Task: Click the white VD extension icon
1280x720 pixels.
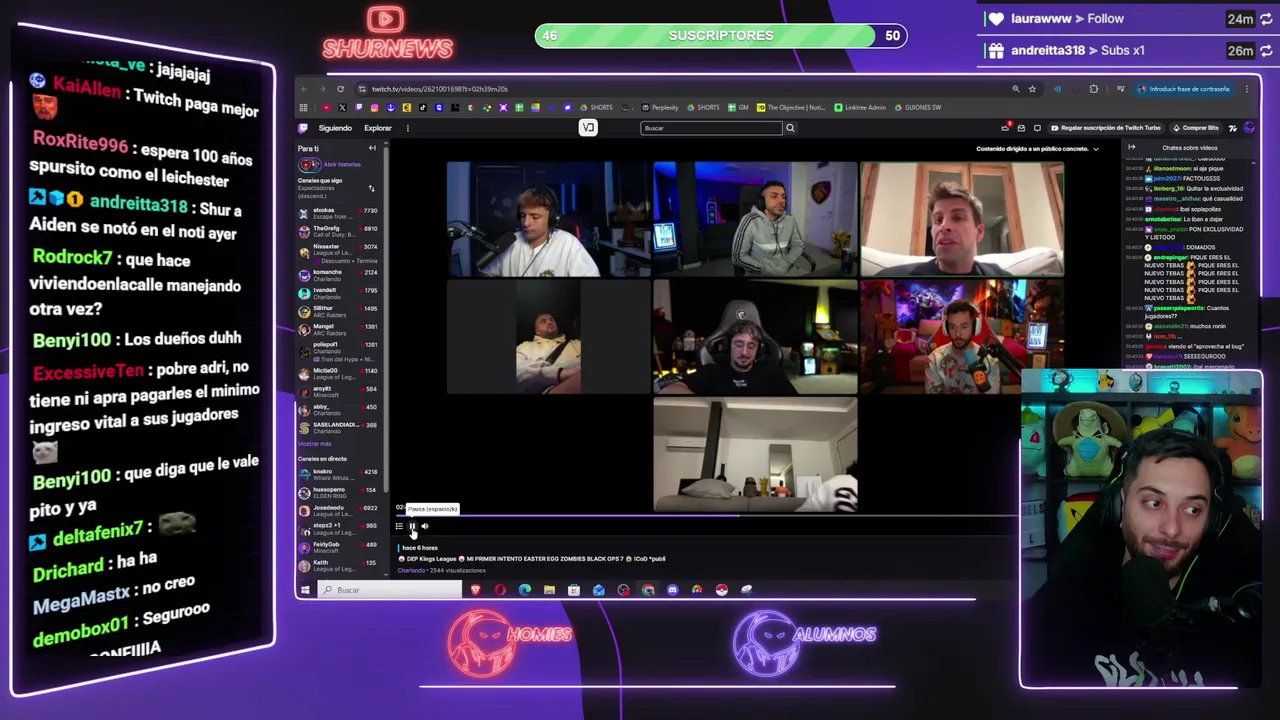Action: 588,127
